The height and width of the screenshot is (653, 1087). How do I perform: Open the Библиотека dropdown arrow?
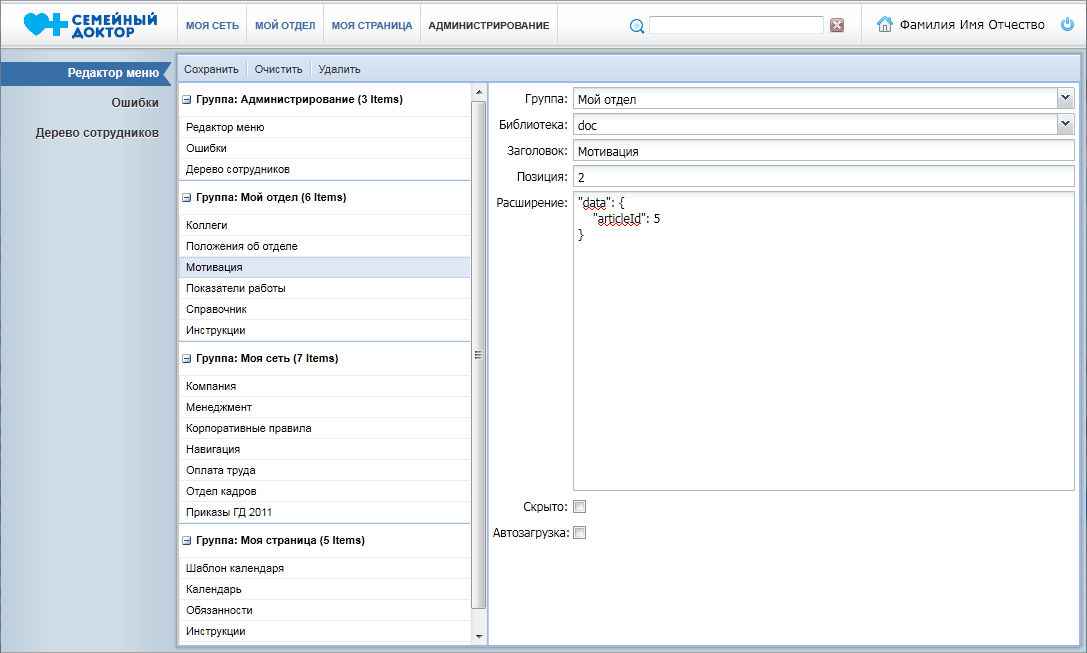(1066, 125)
